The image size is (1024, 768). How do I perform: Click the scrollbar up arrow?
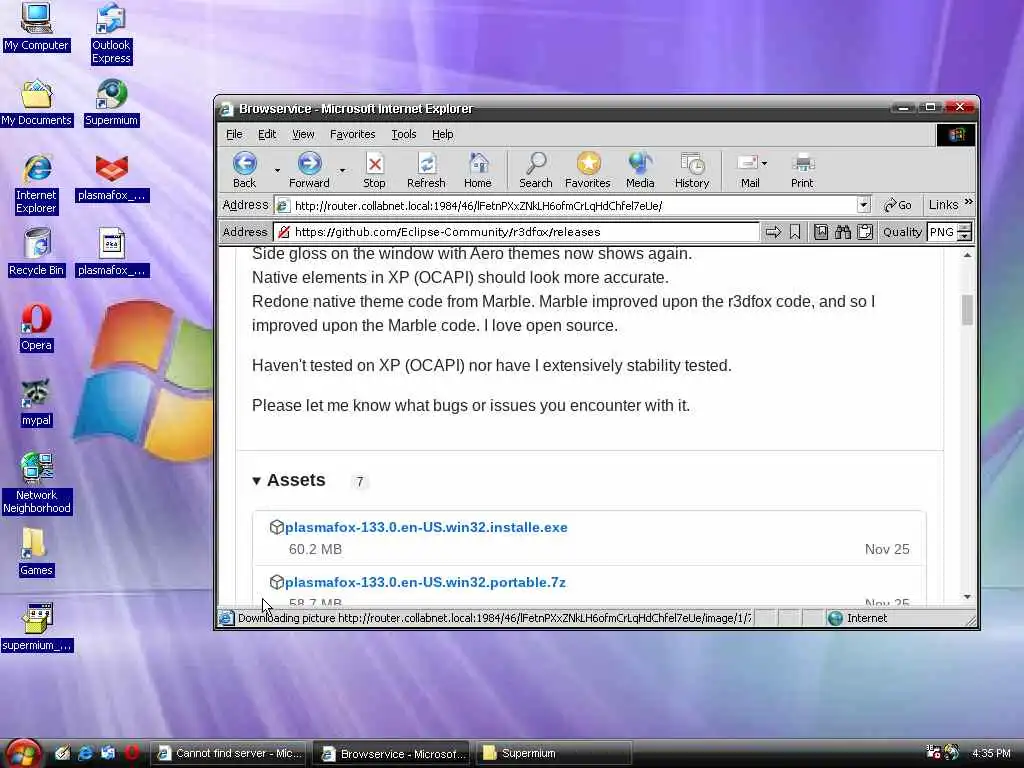point(967,255)
